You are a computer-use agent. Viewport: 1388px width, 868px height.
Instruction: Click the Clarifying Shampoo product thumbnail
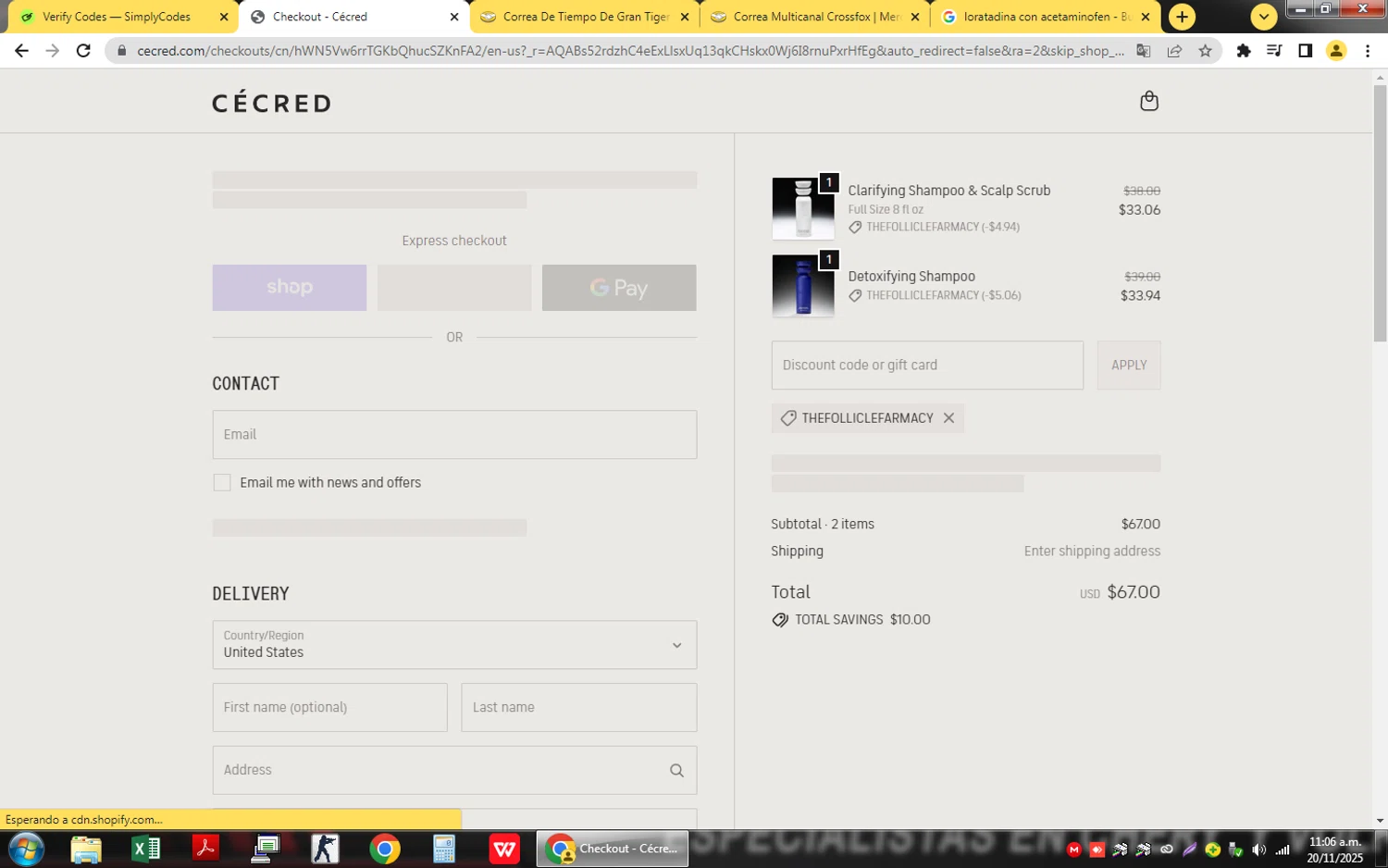803,209
